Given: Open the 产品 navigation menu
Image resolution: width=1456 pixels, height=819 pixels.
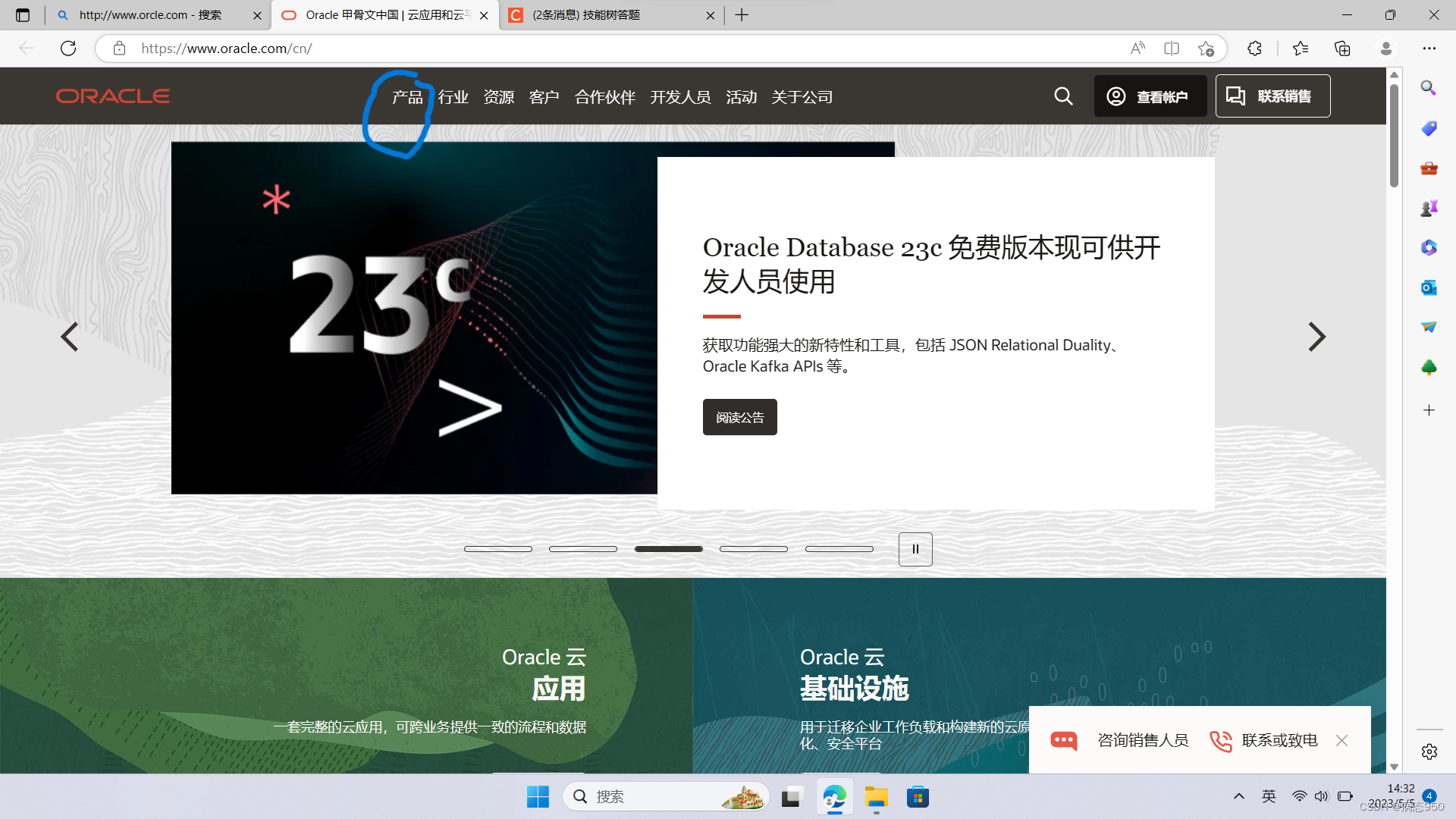Looking at the screenshot, I should click(407, 97).
